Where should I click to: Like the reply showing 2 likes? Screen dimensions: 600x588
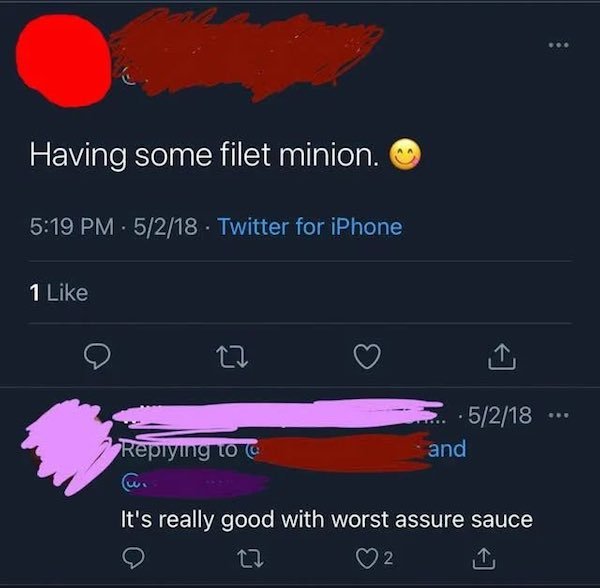[374, 558]
